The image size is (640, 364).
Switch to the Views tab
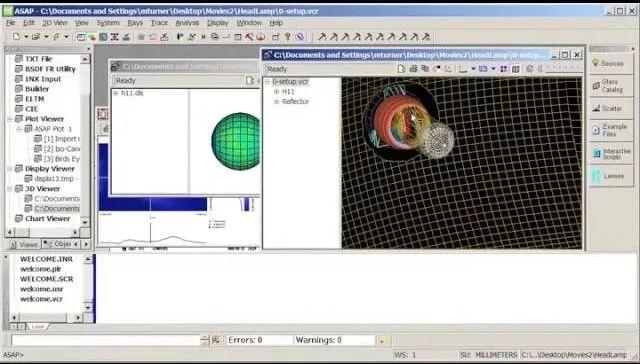(24, 245)
